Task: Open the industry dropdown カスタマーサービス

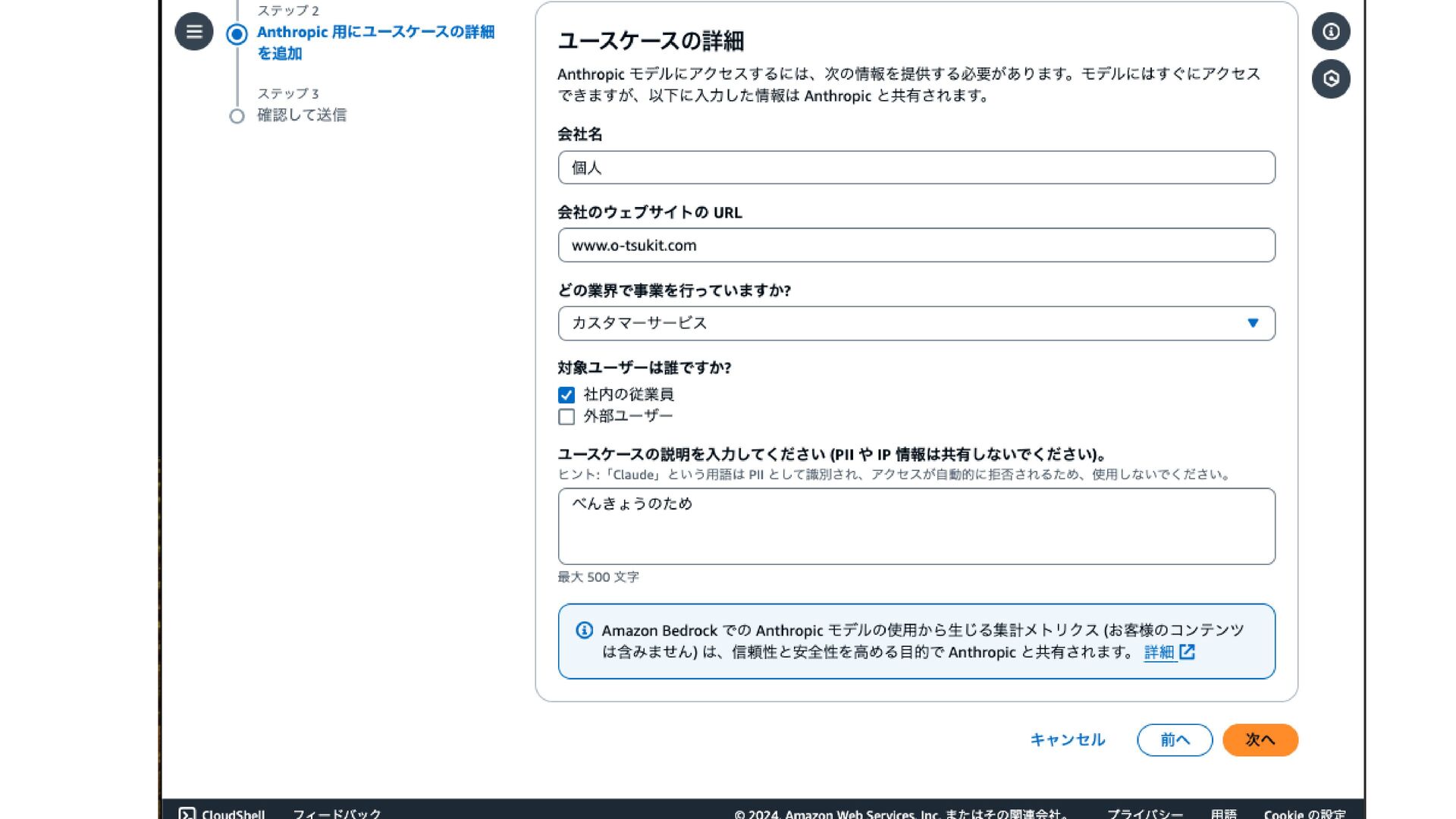Action: coord(902,324)
